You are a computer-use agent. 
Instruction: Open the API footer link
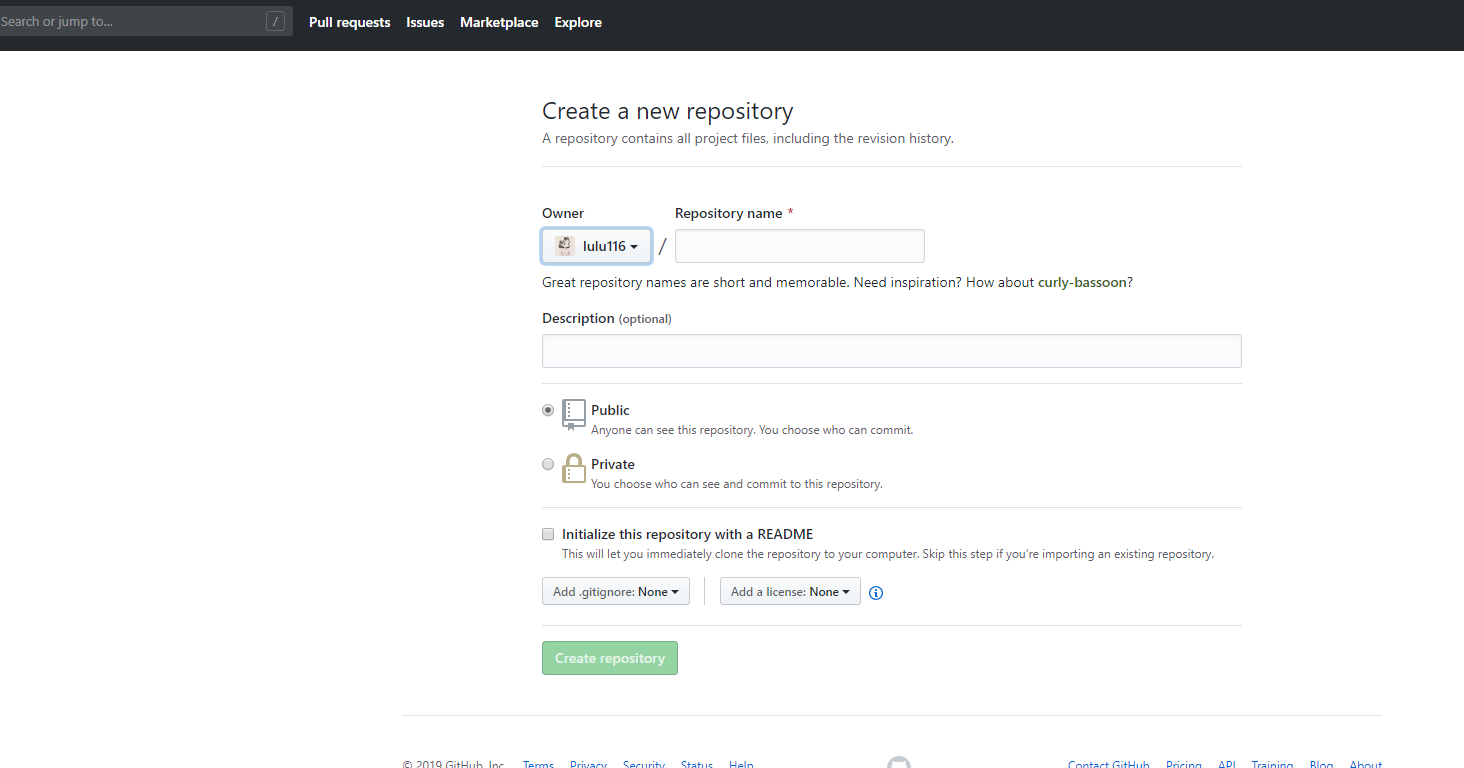(1227, 765)
